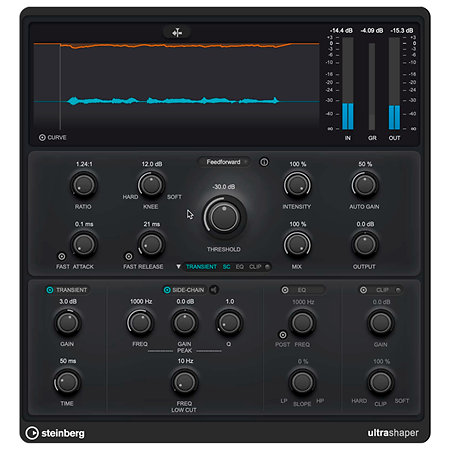The height and width of the screenshot is (450, 450).
Task: Click the GR gain reduction meter
Action: pos(372,86)
